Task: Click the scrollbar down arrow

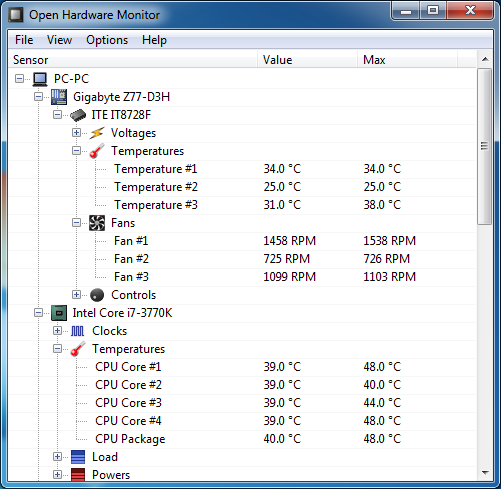Action: (x=485, y=473)
